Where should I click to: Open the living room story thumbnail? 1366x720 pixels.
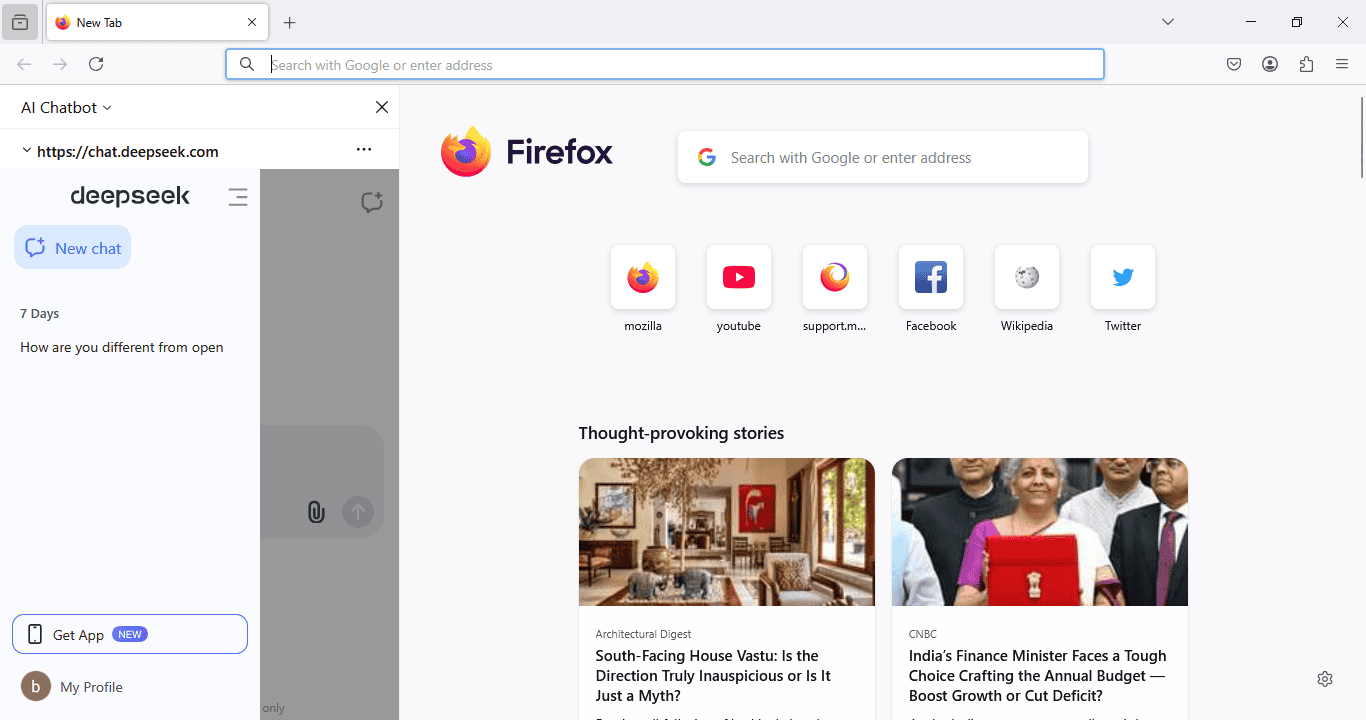coord(727,532)
